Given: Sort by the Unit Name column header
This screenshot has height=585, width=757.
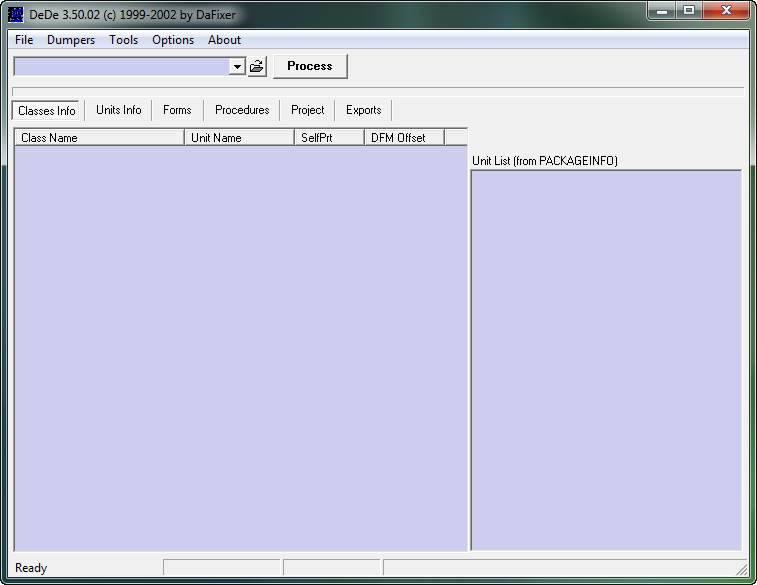Looking at the screenshot, I should click(239, 138).
